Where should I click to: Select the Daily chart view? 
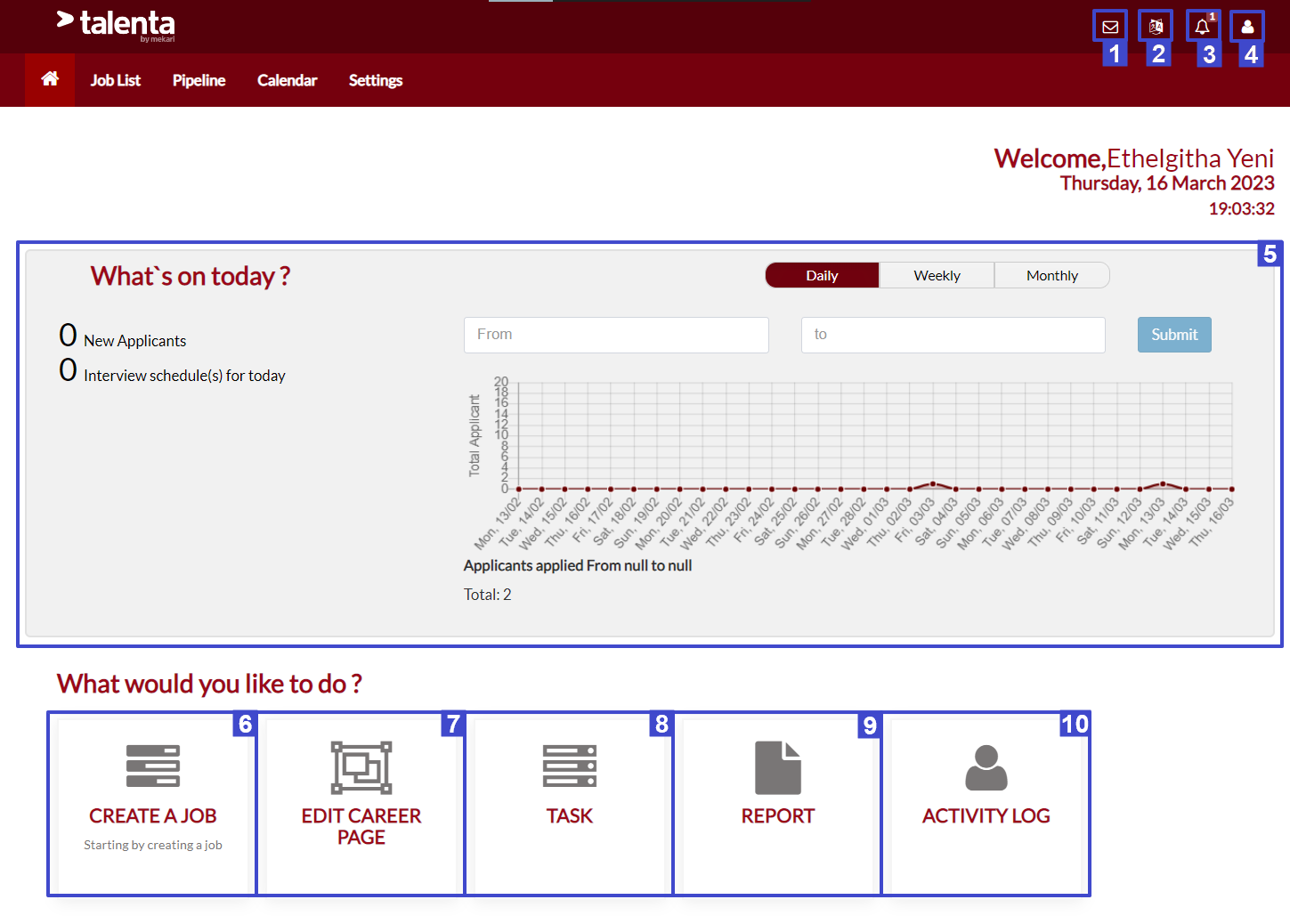coord(822,275)
